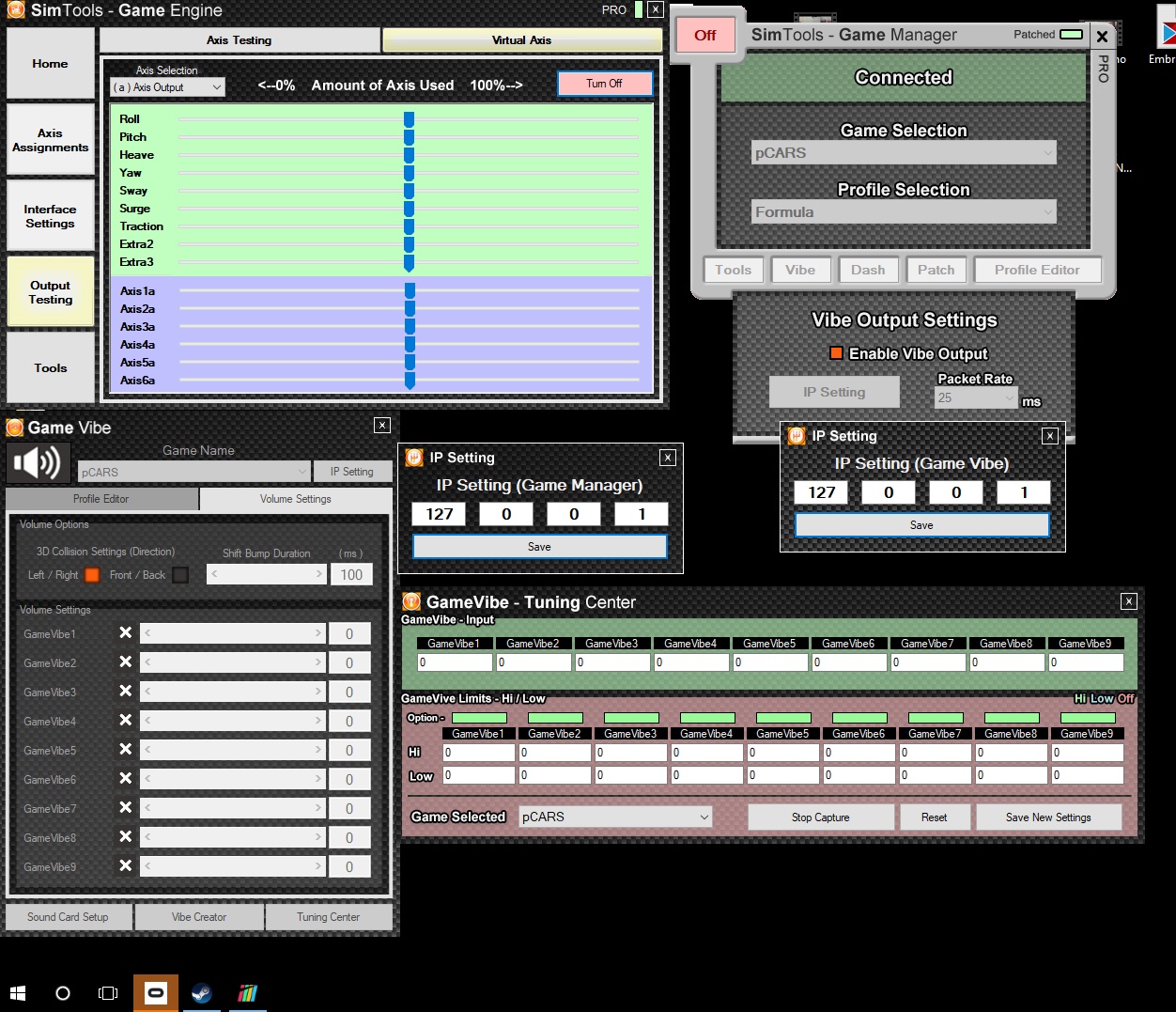Click the Shift Bump Duration slider

click(267, 574)
